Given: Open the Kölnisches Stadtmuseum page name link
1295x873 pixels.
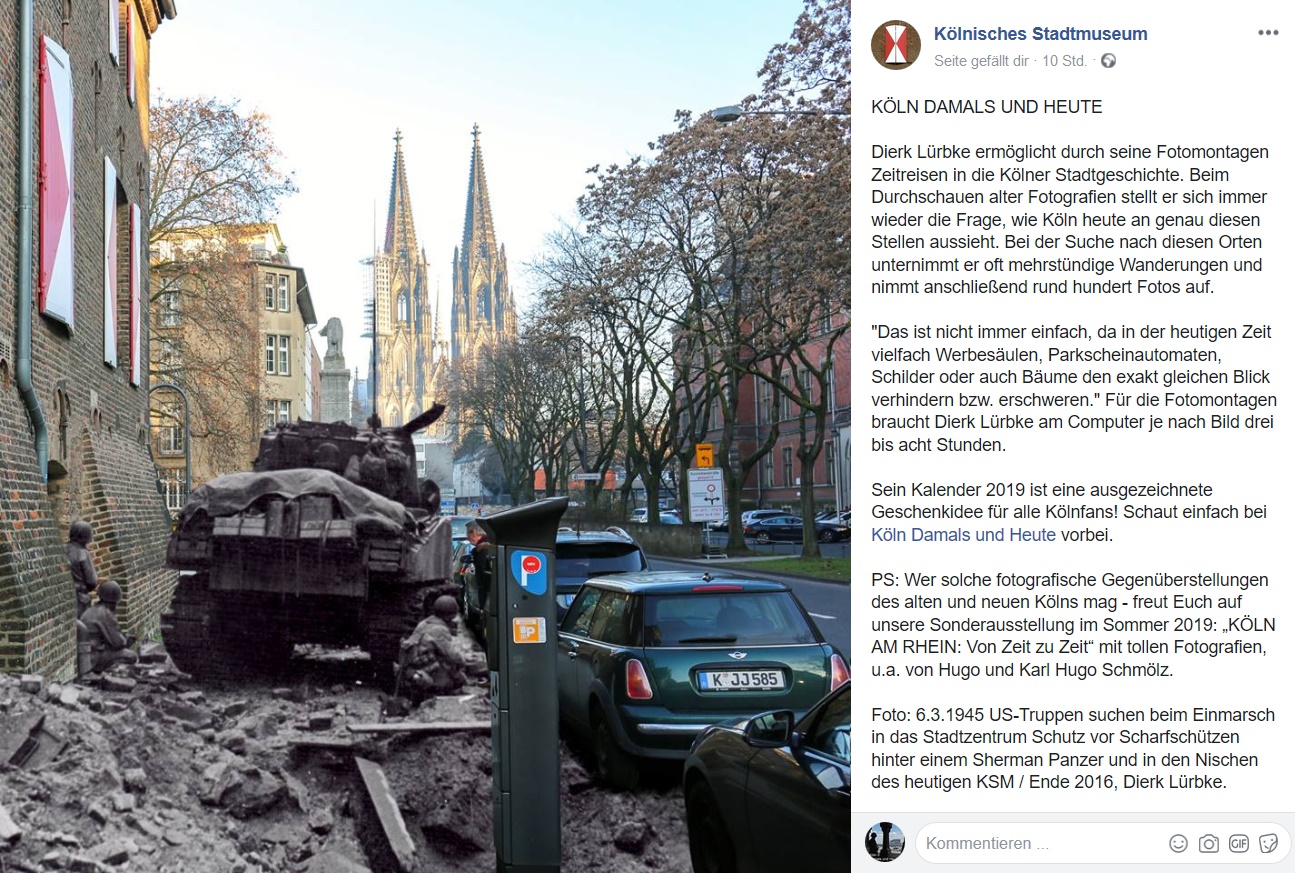Looking at the screenshot, I should 1040,34.
